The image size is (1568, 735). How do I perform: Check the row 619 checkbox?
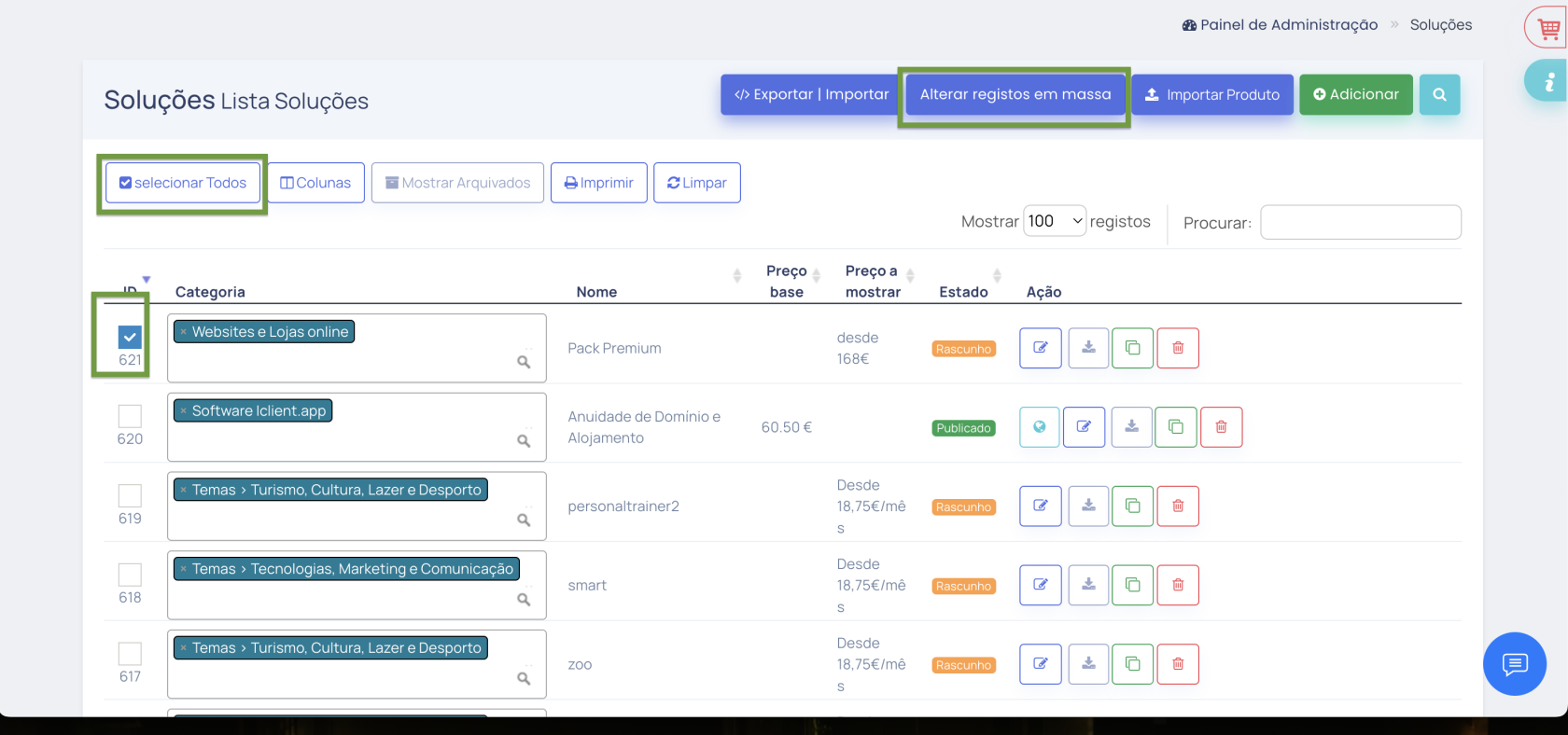[x=130, y=495]
